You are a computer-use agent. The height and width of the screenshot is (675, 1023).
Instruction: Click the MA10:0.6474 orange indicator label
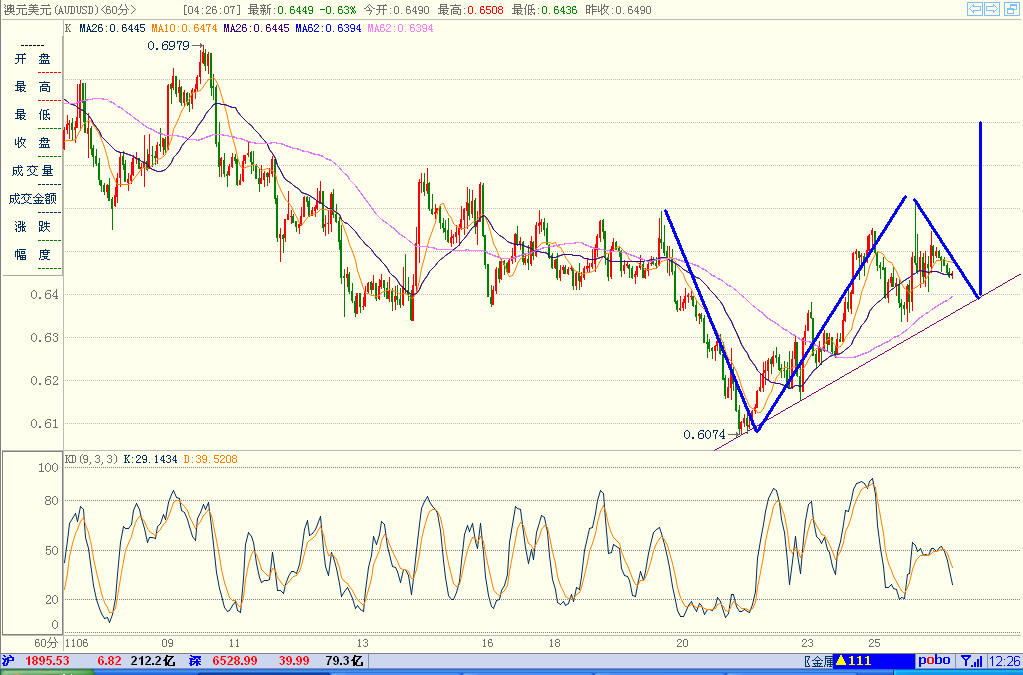[184, 28]
